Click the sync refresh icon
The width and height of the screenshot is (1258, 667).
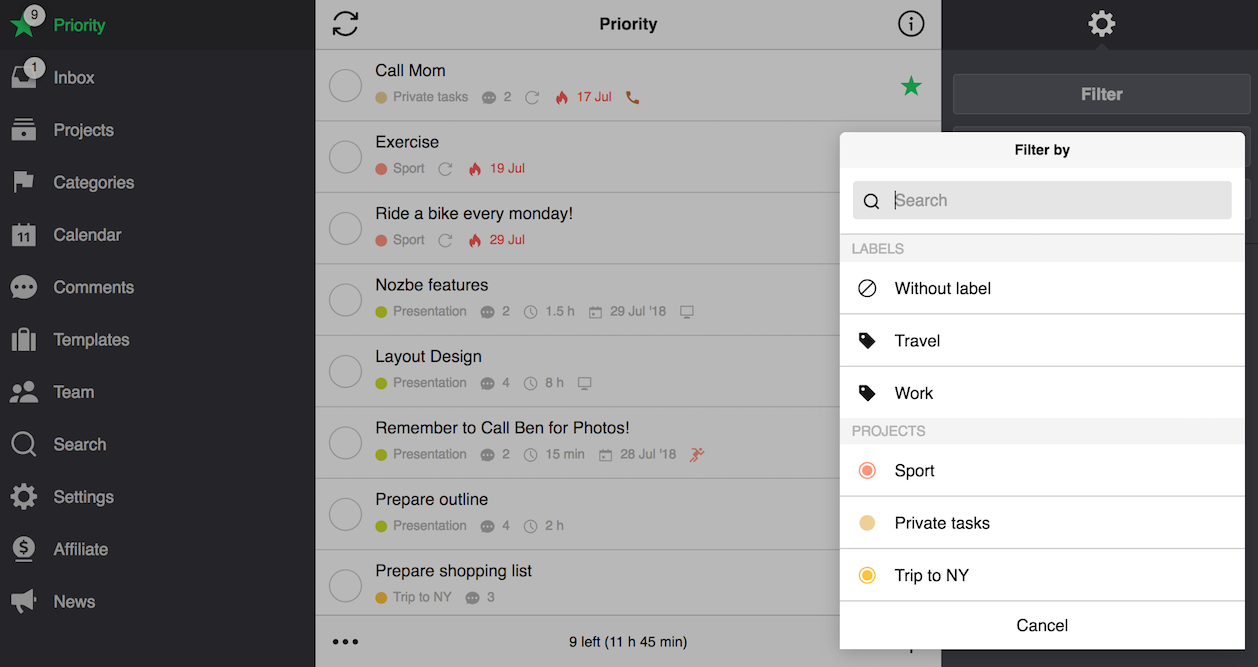pos(345,24)
